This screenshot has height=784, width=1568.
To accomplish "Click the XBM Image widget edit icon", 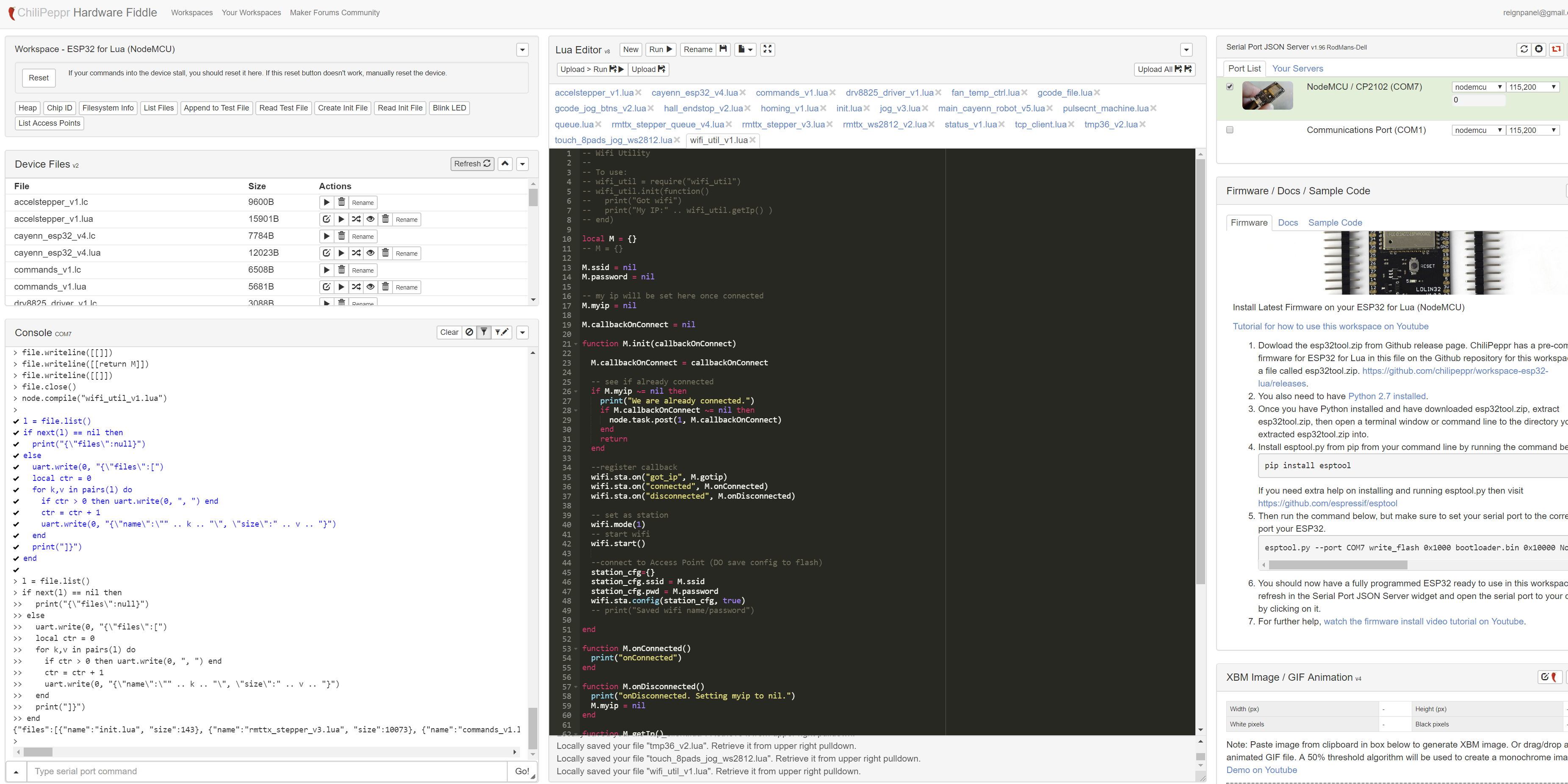I will point(1549,677).
